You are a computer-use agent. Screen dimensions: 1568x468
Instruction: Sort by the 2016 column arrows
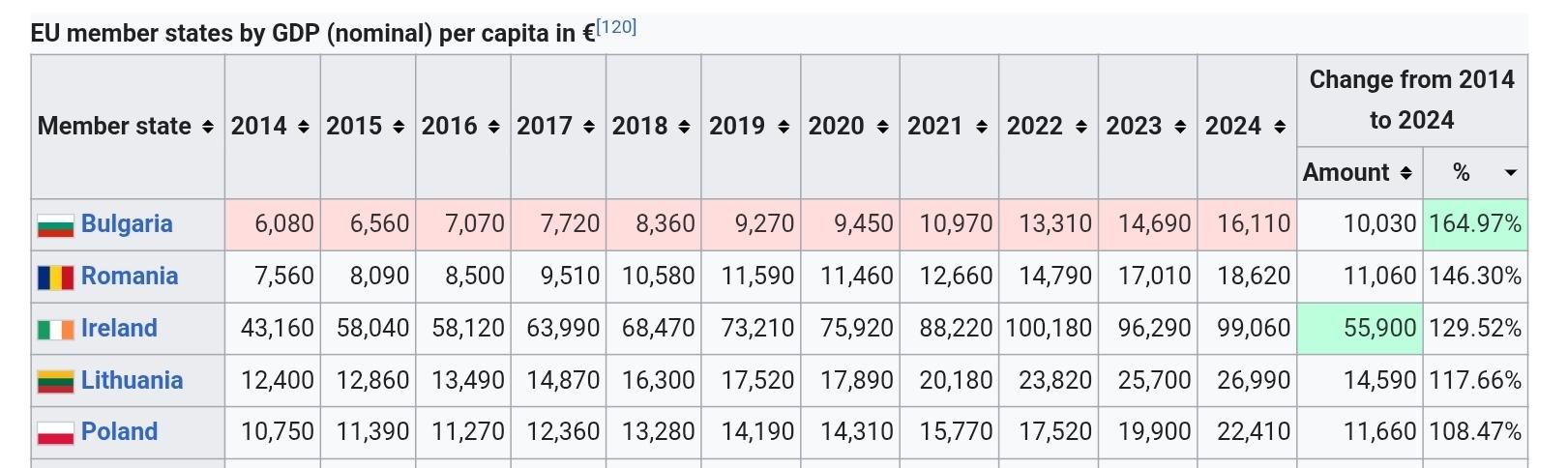click(x=494, y=127)
